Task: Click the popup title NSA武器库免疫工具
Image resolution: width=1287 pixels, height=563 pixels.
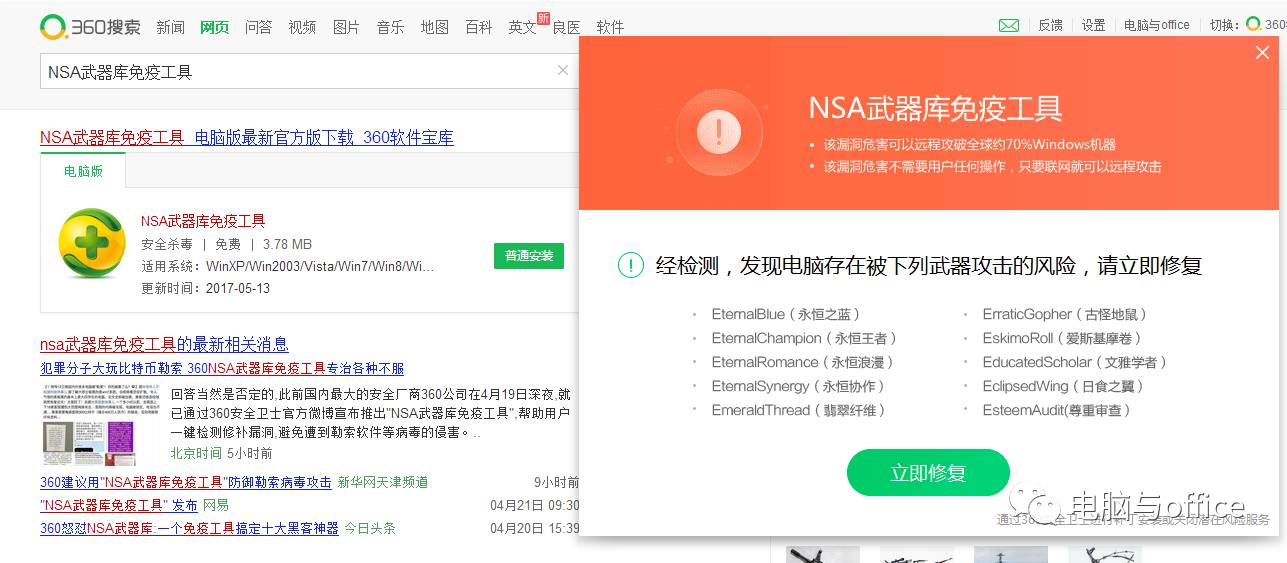Action: click(935, 108)
